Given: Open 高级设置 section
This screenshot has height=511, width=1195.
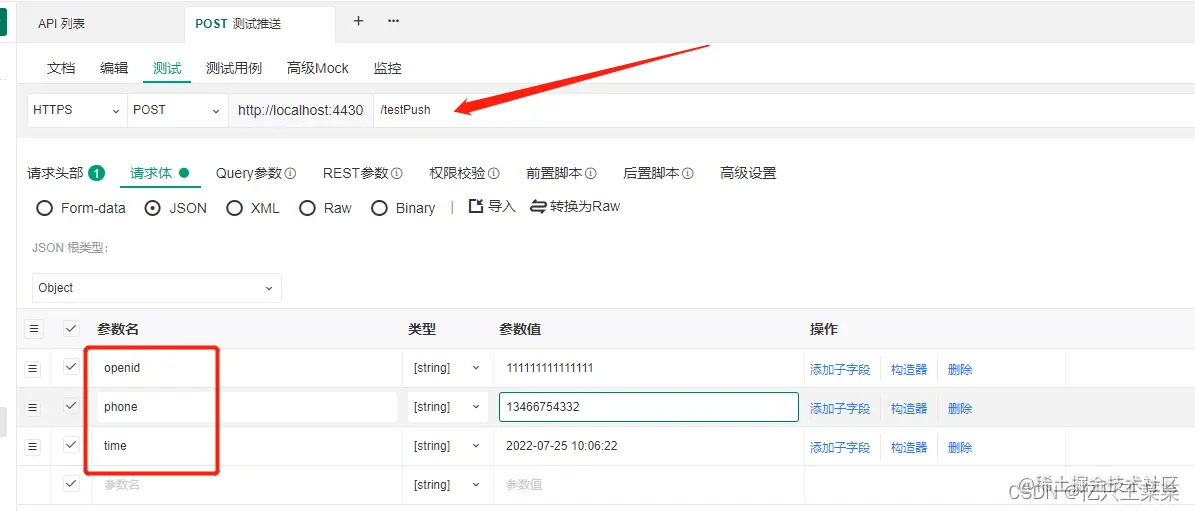Looking at the screenshot, I should pos(748,173).
